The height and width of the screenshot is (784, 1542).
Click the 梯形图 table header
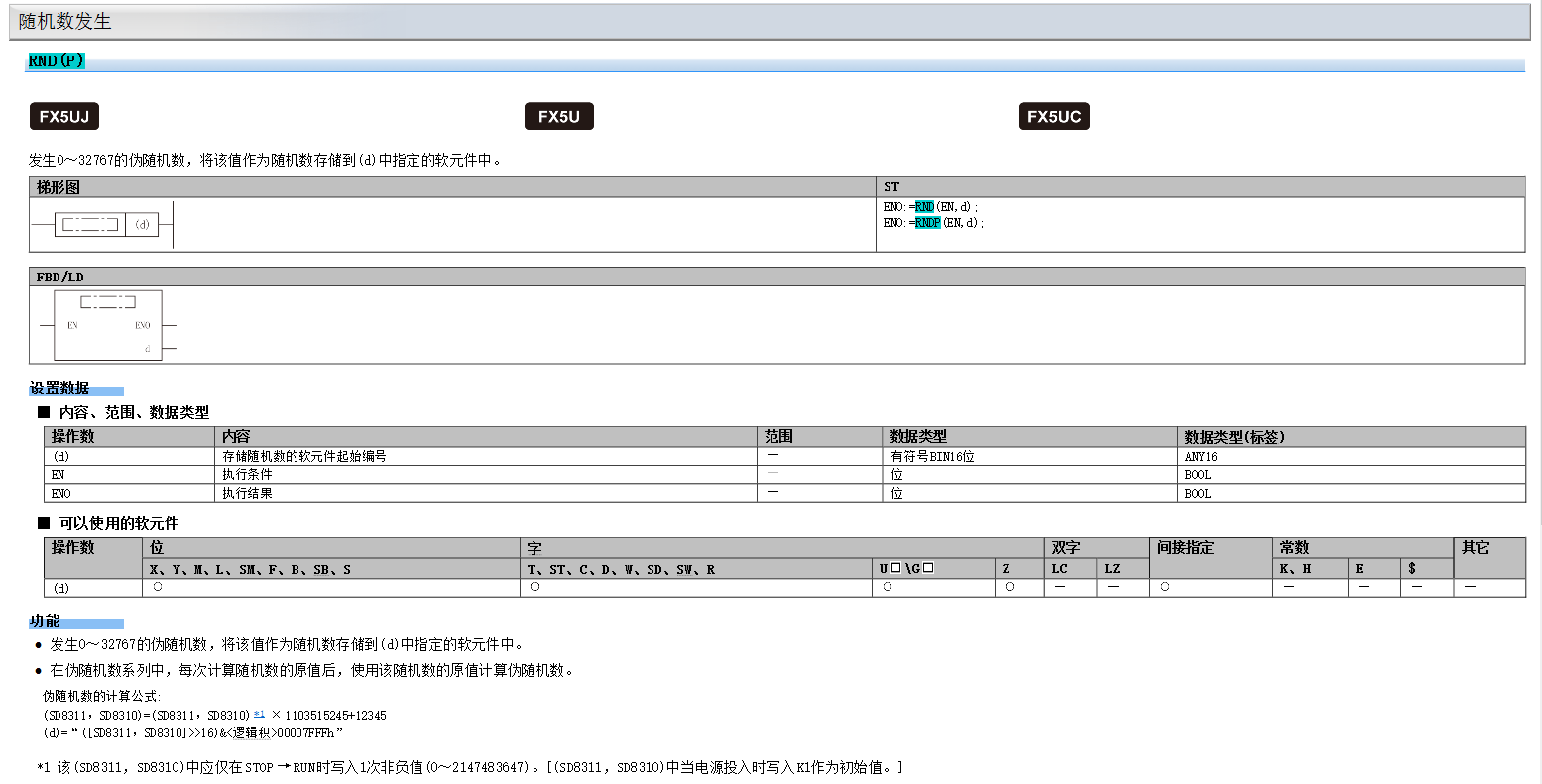(x=59, y=187)
